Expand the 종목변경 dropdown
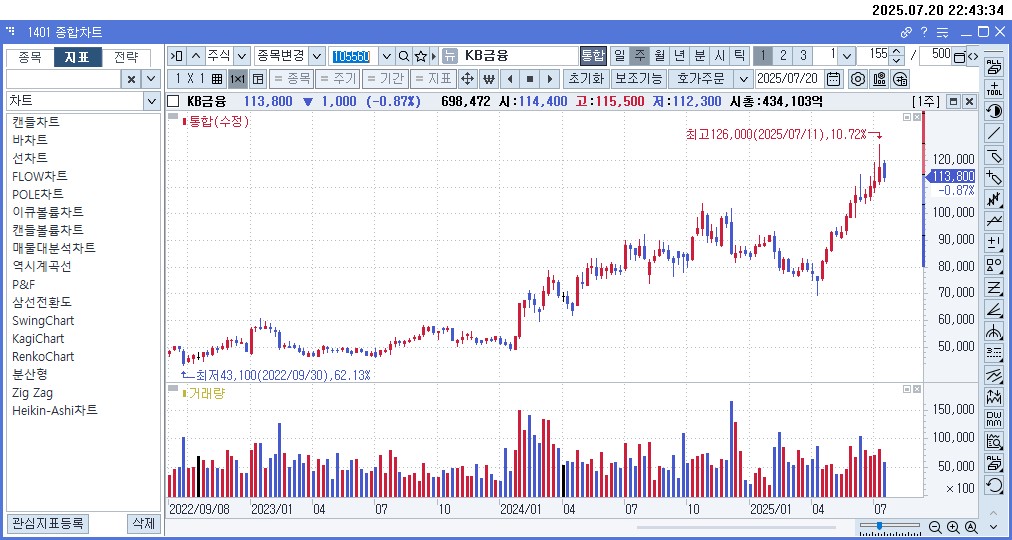 (317, 55)
